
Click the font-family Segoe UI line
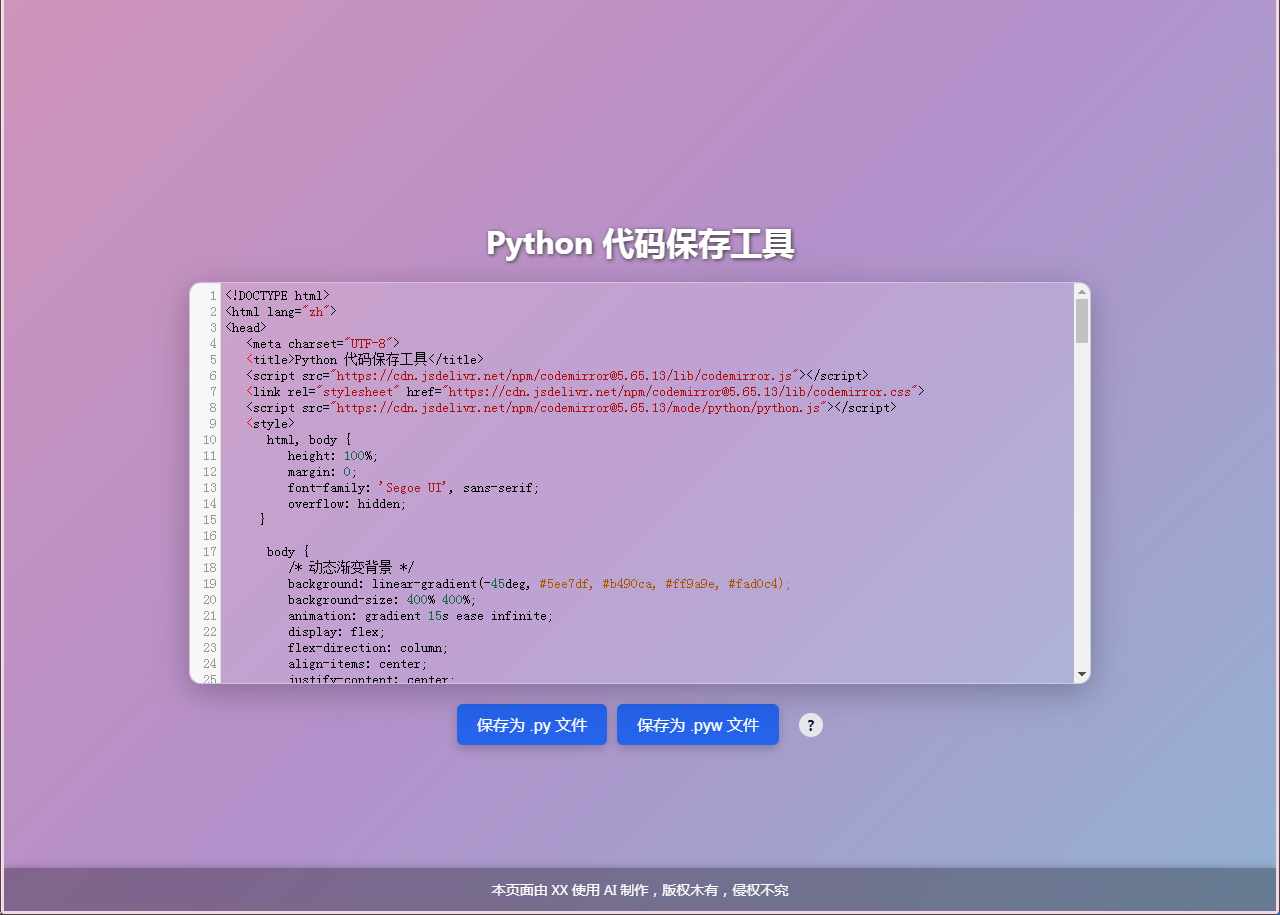[x=414, y=488]
